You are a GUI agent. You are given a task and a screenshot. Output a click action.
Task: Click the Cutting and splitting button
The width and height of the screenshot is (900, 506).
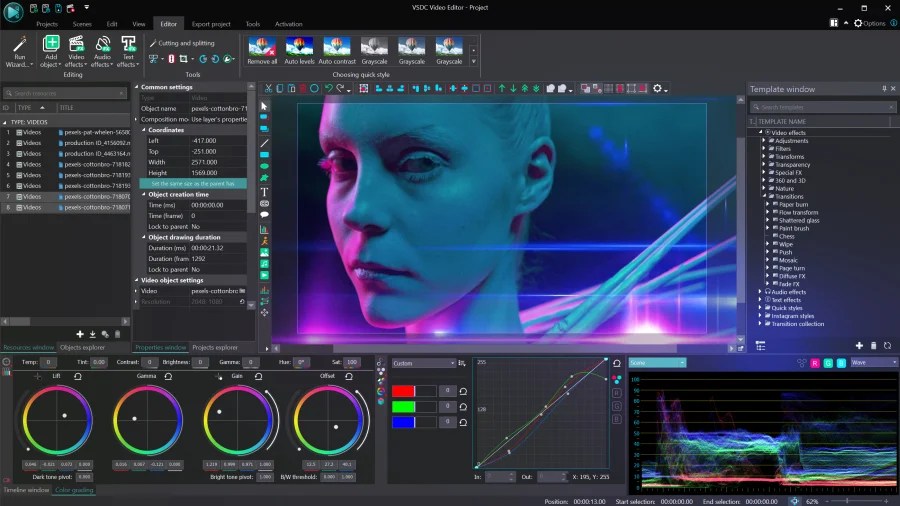(x=183, y=43)
